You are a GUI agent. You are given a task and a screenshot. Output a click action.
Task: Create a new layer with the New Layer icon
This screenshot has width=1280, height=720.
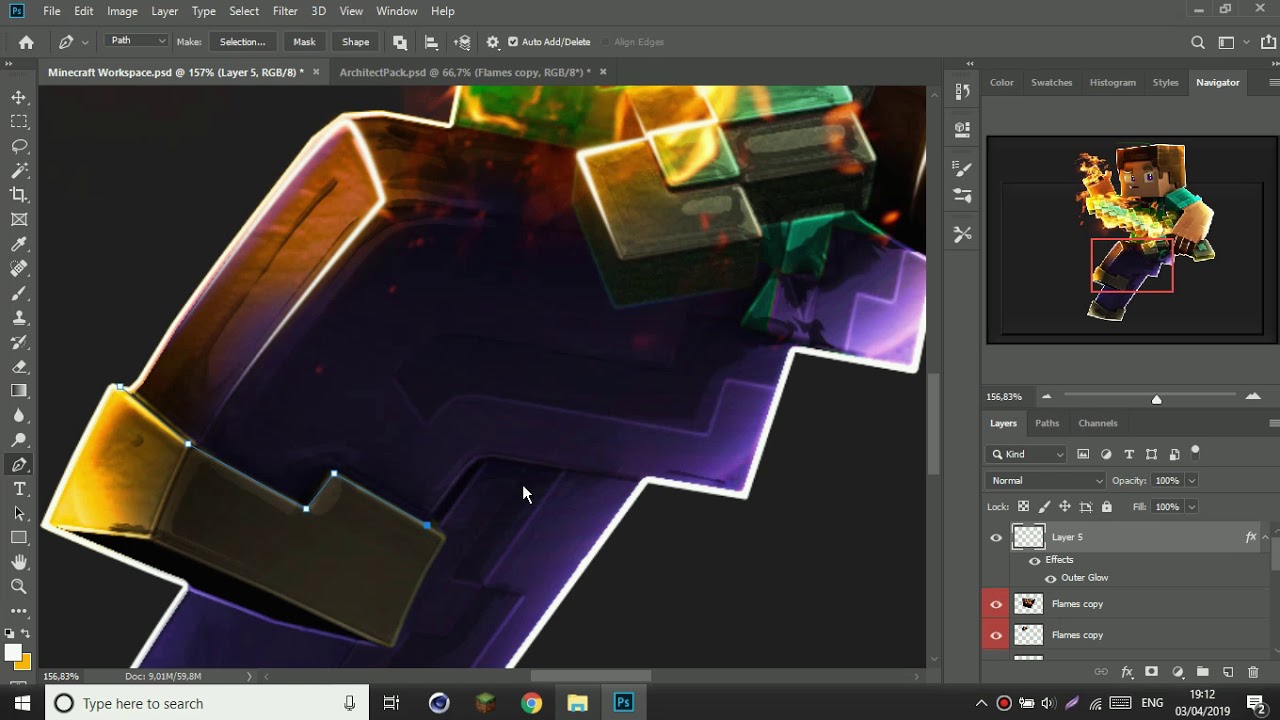[1228, 672]
